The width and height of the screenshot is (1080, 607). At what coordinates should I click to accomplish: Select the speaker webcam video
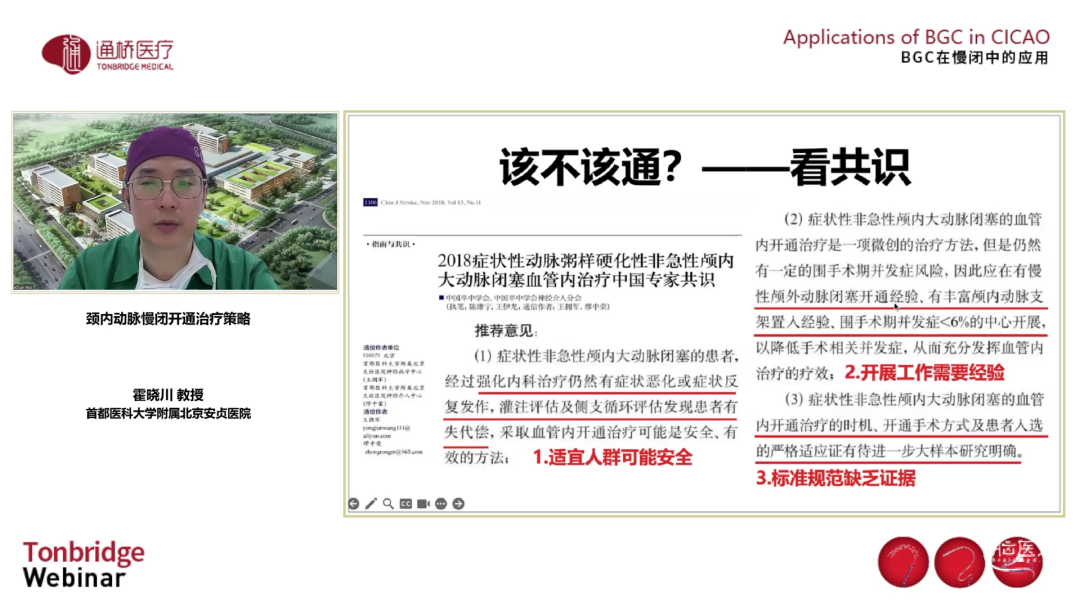coord(175,202)
